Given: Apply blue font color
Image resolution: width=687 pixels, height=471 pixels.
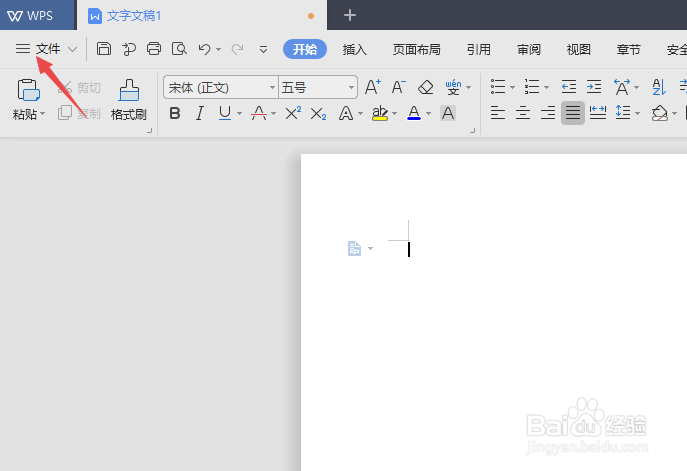Looking at the screenshot, I should [414, 113].
